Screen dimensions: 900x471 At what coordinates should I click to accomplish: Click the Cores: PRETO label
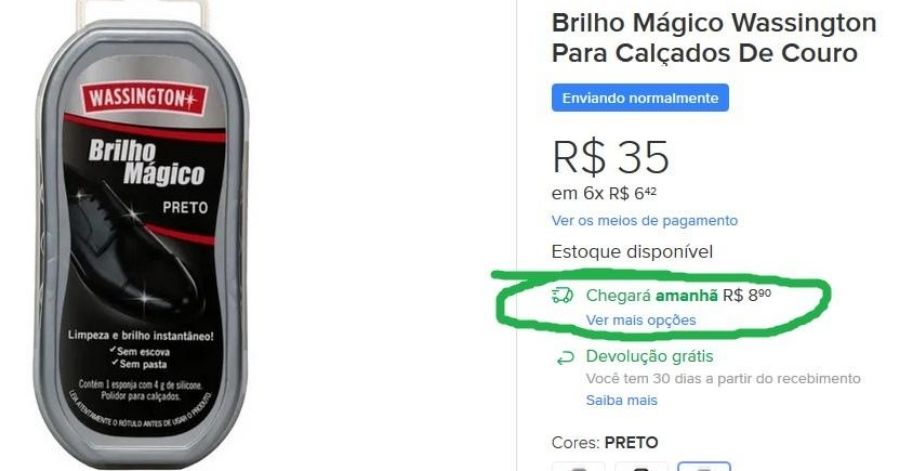pyautogui.click(x=604, y=443)
